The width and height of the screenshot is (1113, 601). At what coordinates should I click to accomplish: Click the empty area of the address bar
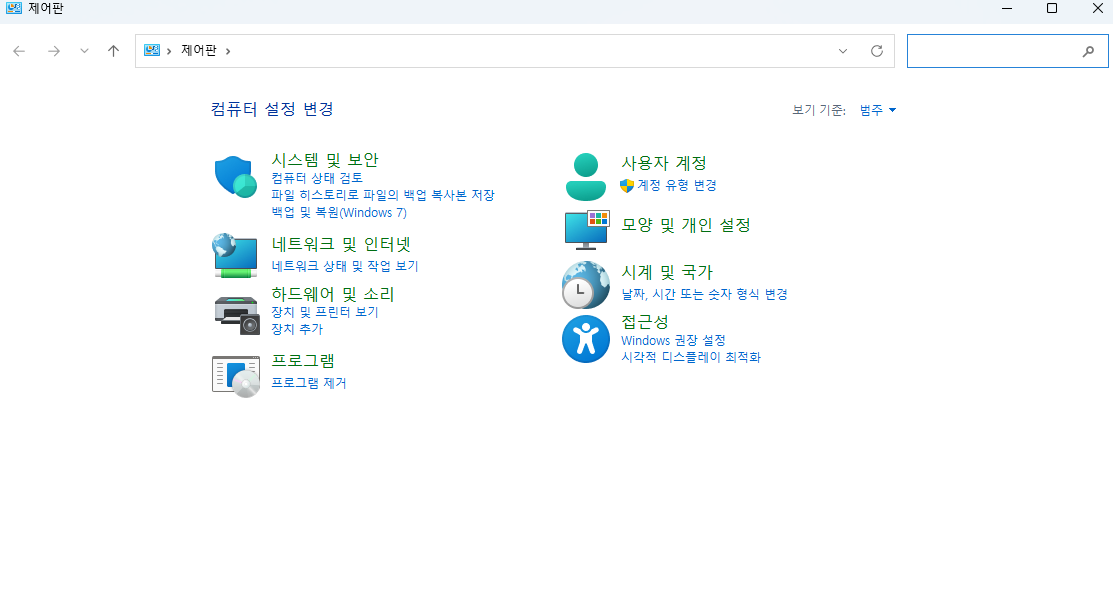[532, 51]
